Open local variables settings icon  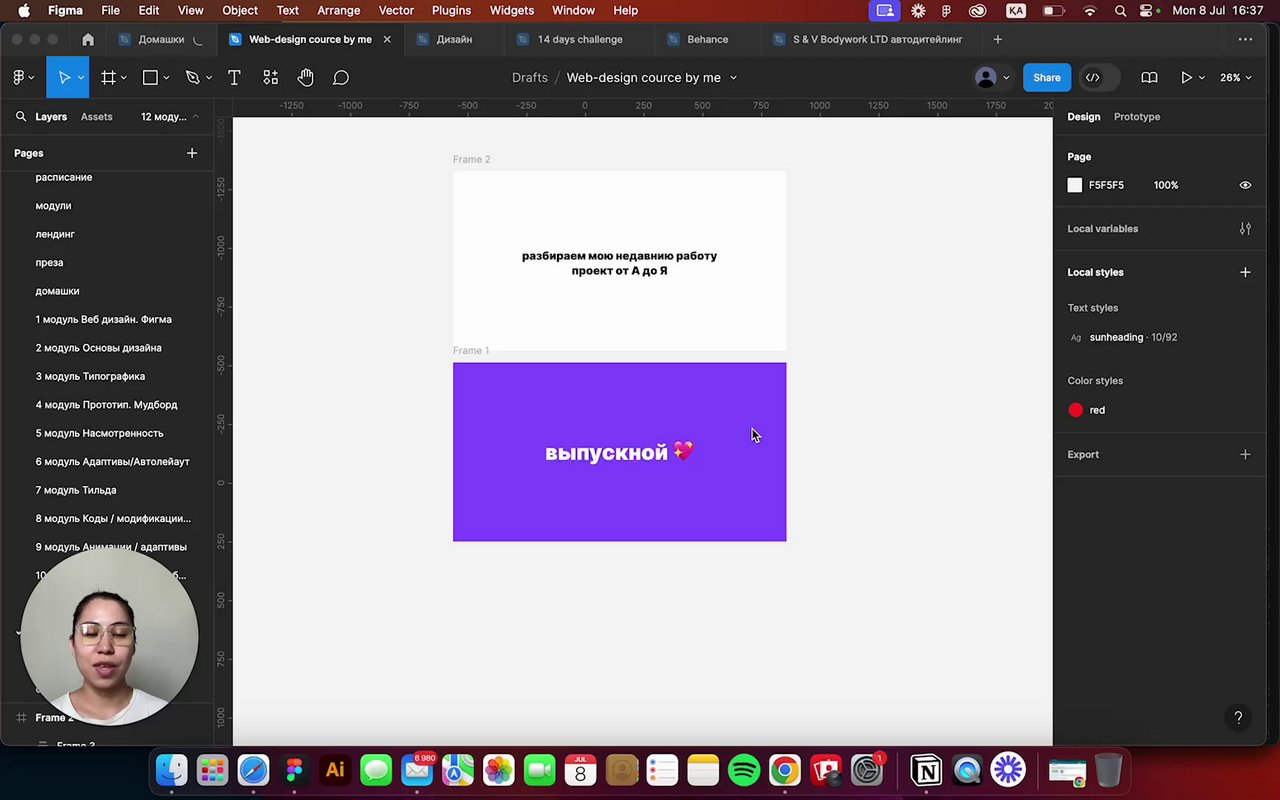tap(1245, 228)
